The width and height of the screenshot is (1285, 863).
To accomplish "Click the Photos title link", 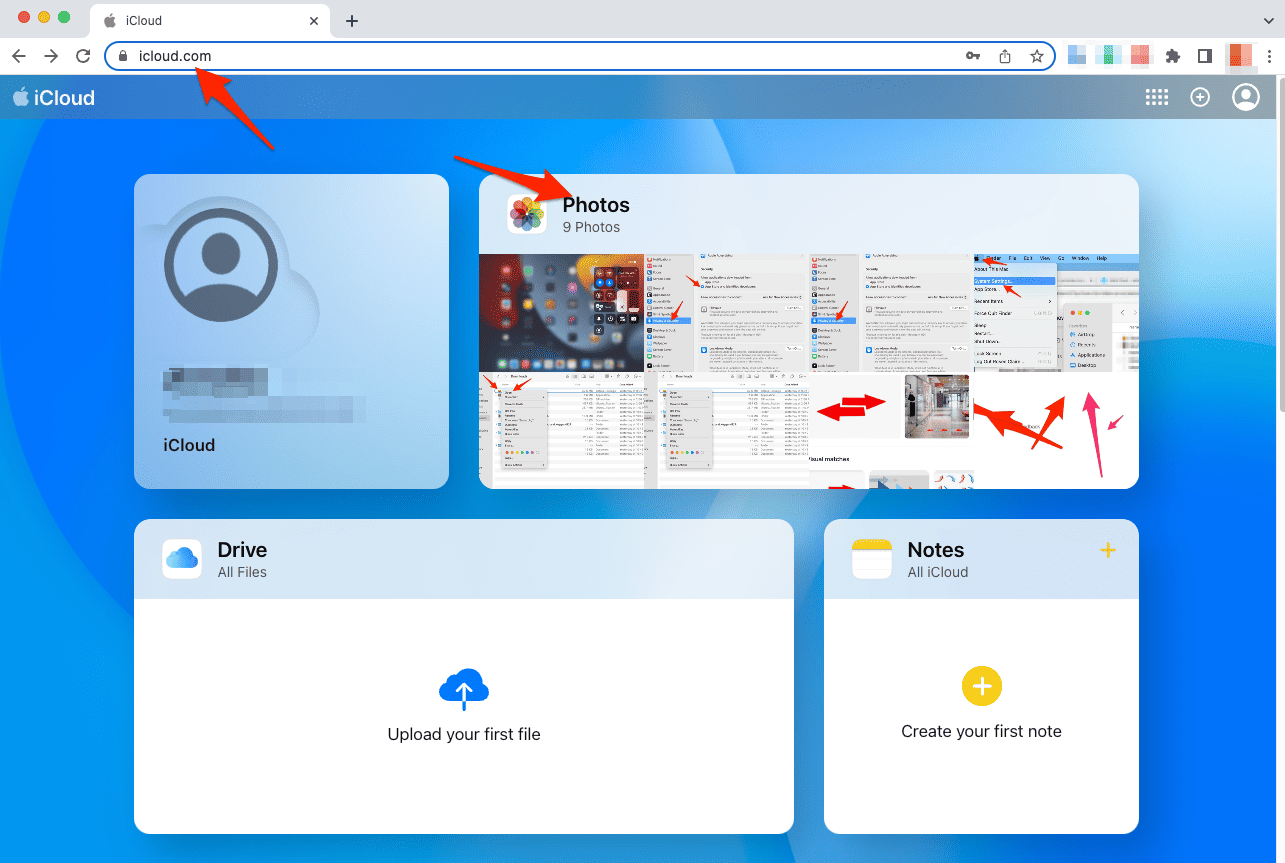I will pyautogui.click(x=596, y=205).
